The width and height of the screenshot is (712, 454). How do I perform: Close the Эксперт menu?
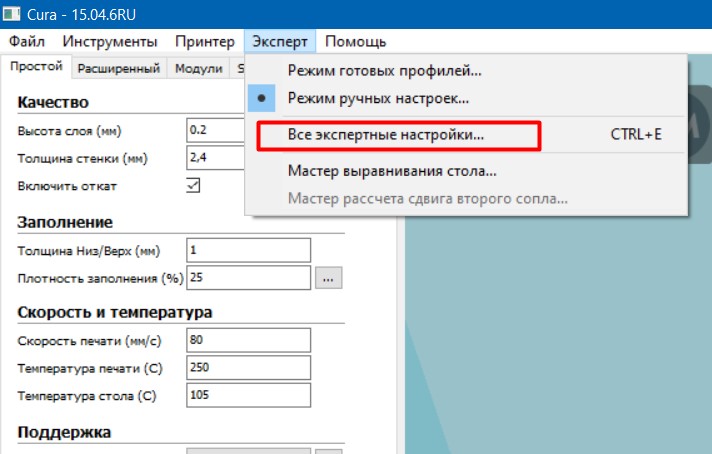point(280,41)
